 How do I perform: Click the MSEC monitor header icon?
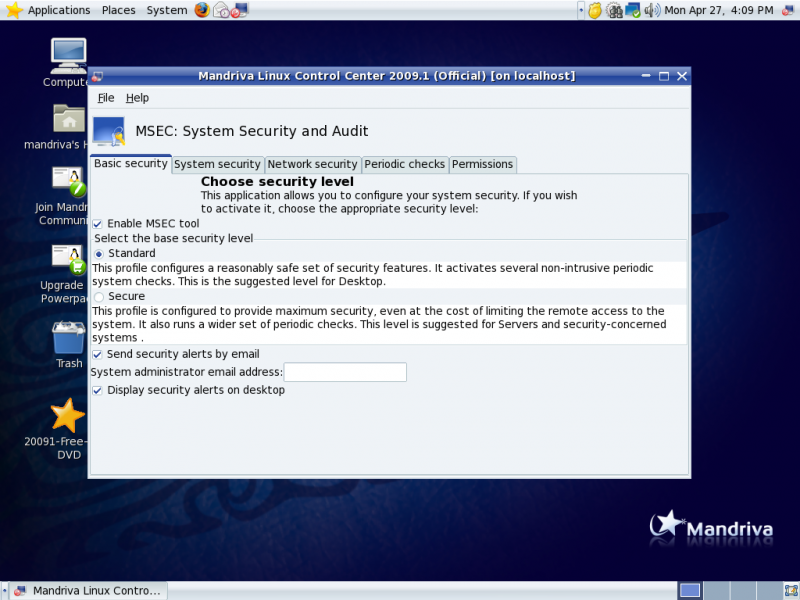point(109,132)
